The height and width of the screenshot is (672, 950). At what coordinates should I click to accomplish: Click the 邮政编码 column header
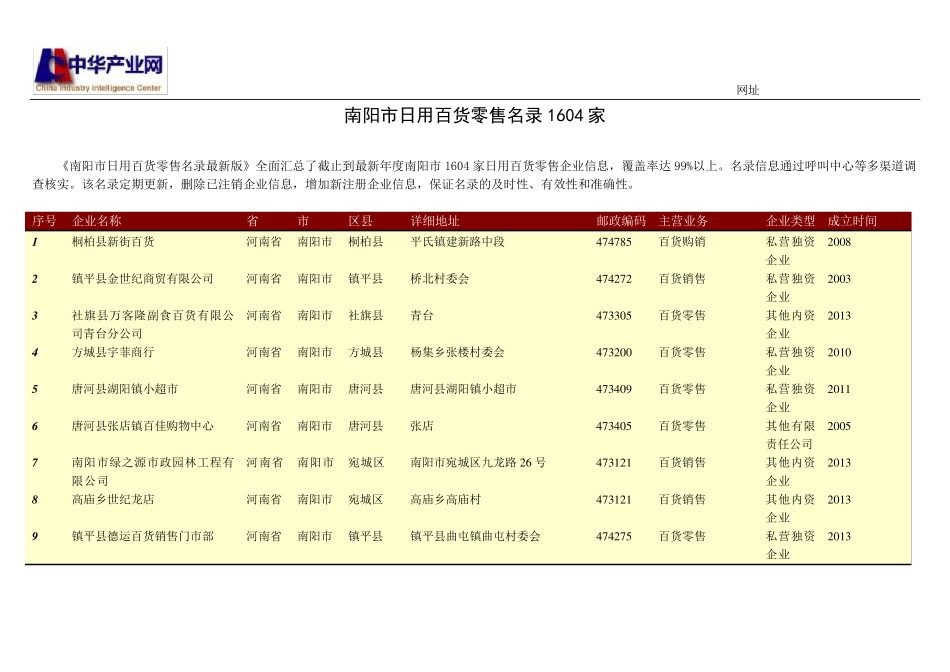621,221
